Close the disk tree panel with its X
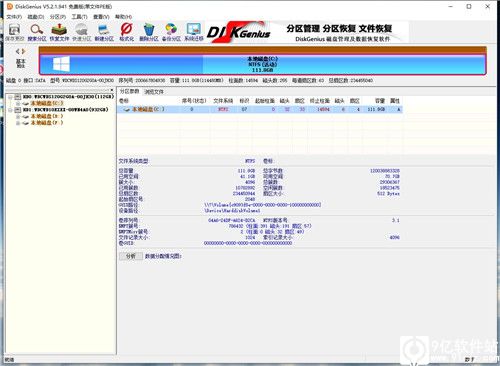Image resolution: width=500 pixels, height=366 pixels. point(112,90)
